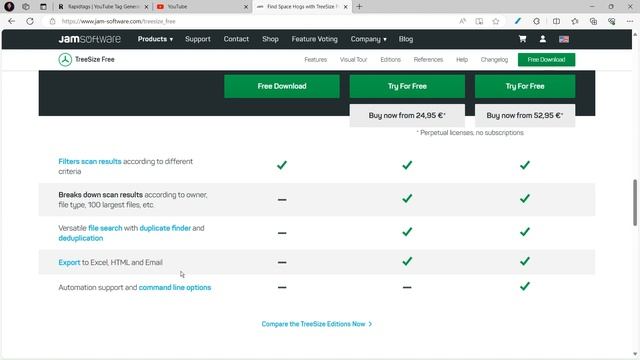This screenshot has width=640, height=360.
Task: Click the Free Download button in sub-navigation
Action: tap(546, 60)
